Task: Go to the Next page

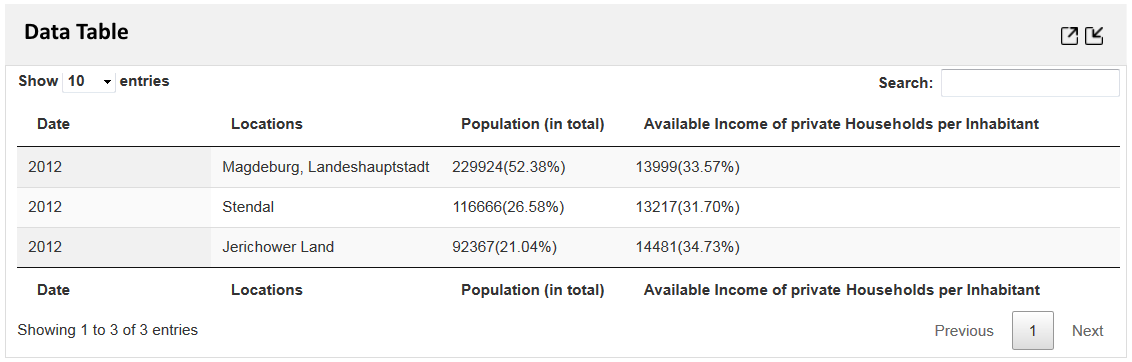Action: [1087, 331]
